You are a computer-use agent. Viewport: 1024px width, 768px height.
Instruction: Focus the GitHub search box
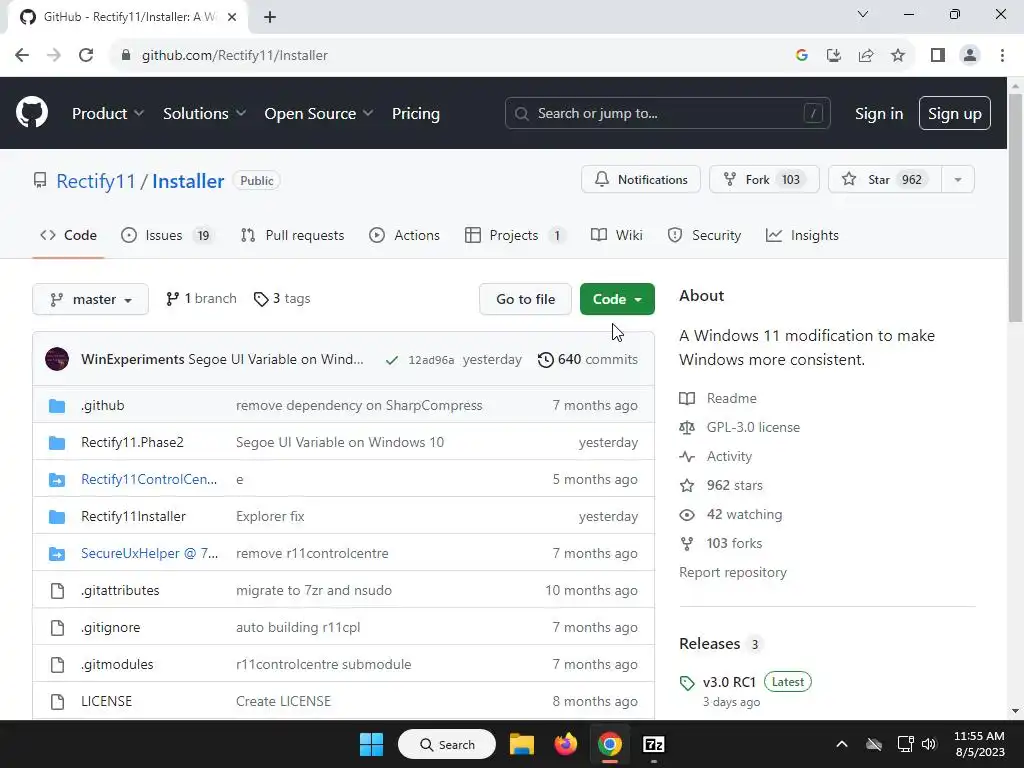click(x=667, y=114)
